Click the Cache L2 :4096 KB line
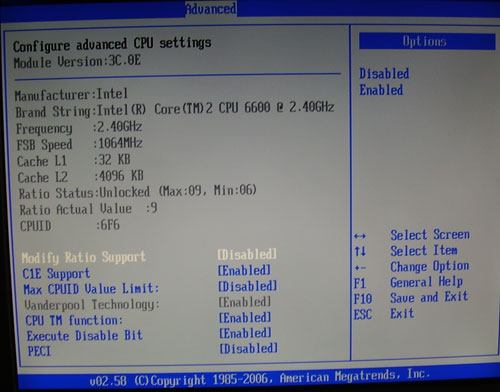Image resolution: width=500 pixels, height=392 pixels. [x=81, y=176]
